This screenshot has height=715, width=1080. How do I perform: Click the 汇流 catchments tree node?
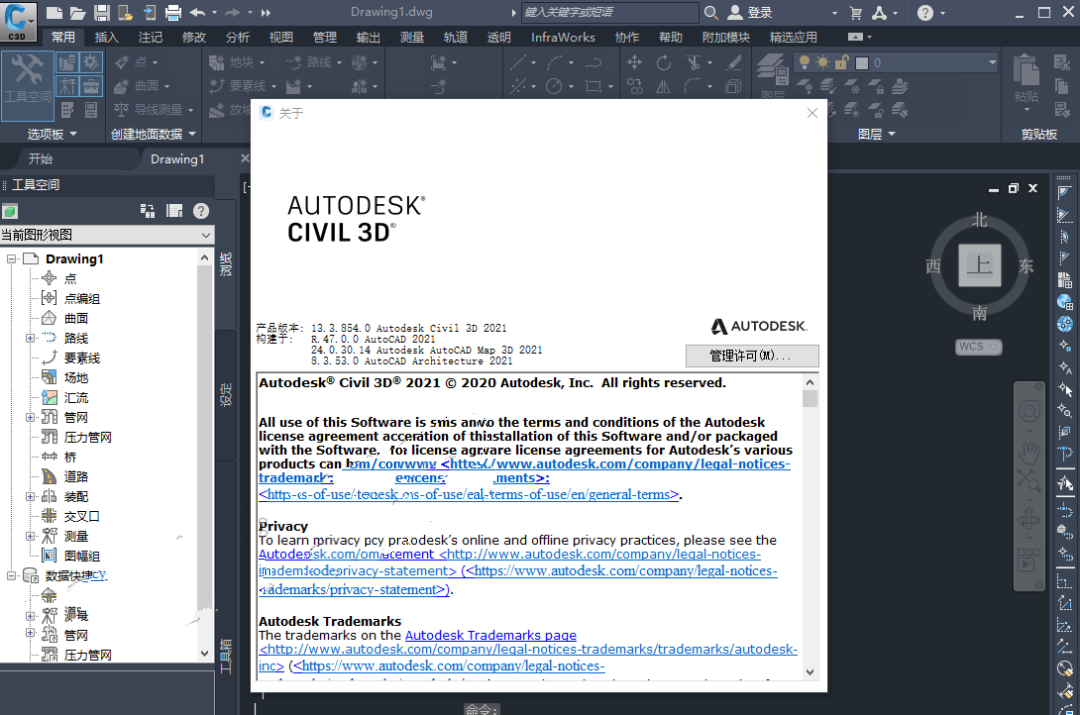point(76,397)
